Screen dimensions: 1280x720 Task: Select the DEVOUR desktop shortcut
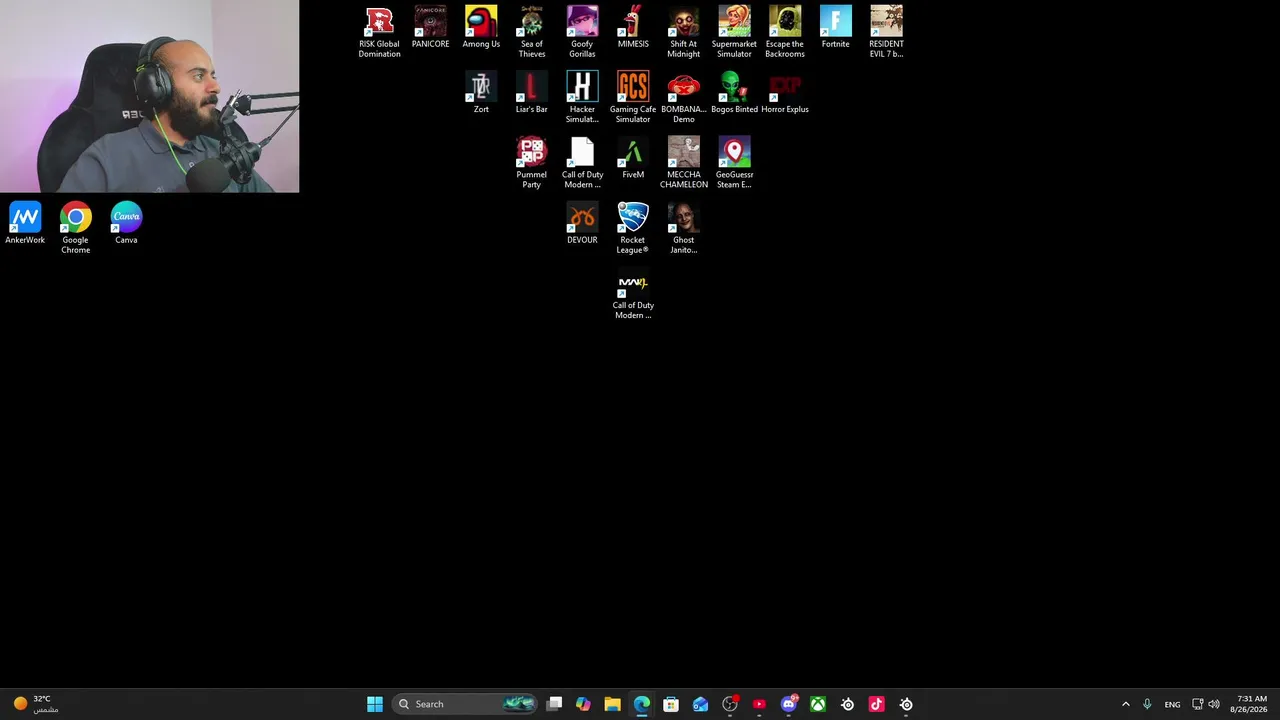tap(582, 224)
